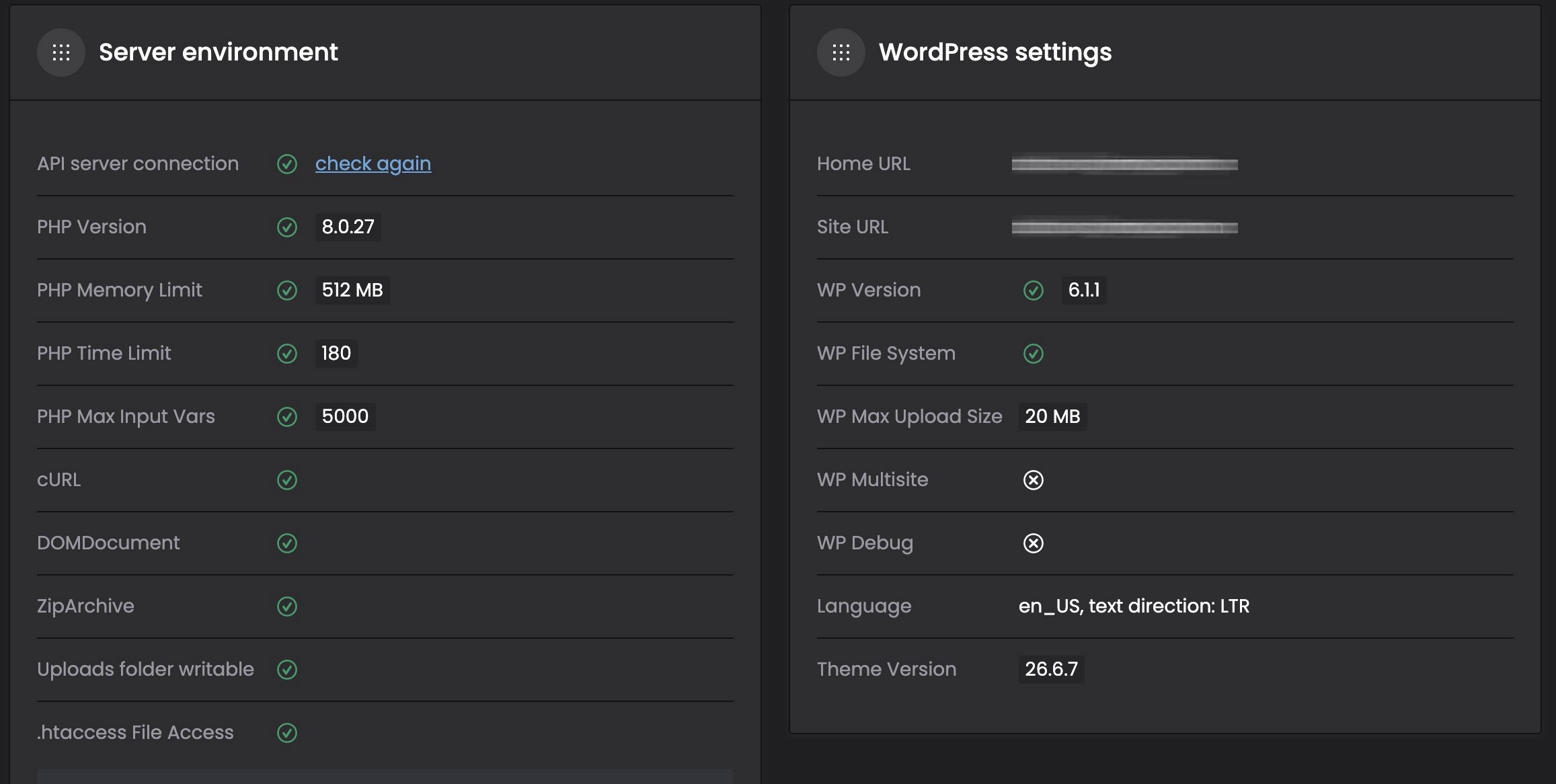Click the .htaccess File Access check icon

(x=287, y=733)
